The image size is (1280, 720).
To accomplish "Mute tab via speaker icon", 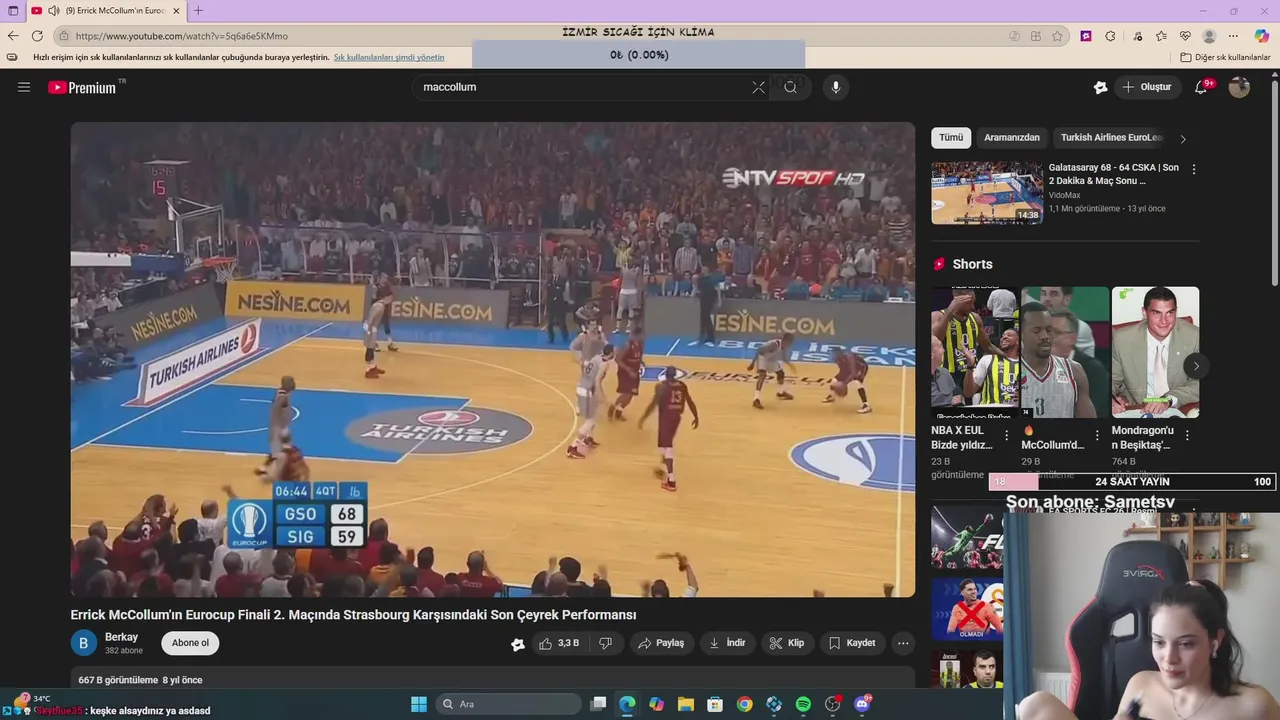I will (x=53, y=11).
